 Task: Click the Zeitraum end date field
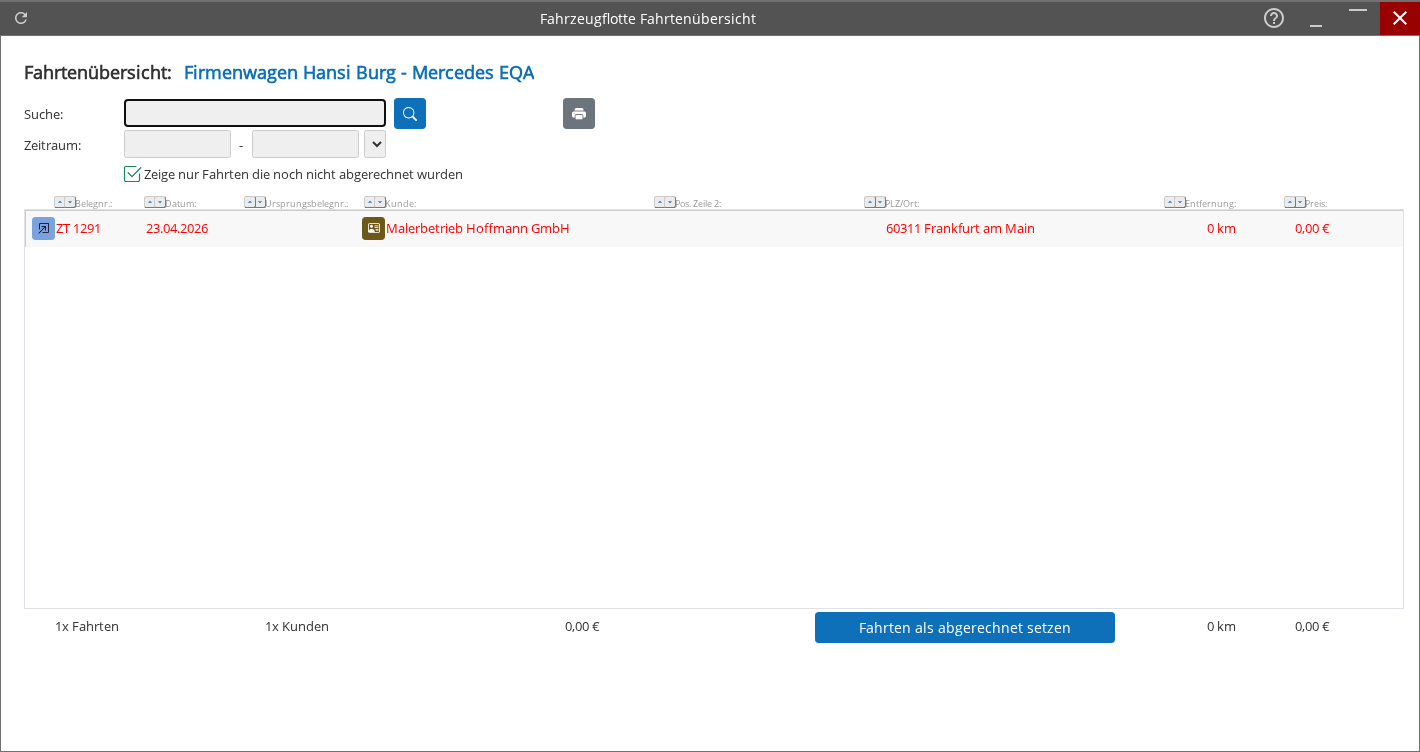pyautogui.click(x=305, y=144)
